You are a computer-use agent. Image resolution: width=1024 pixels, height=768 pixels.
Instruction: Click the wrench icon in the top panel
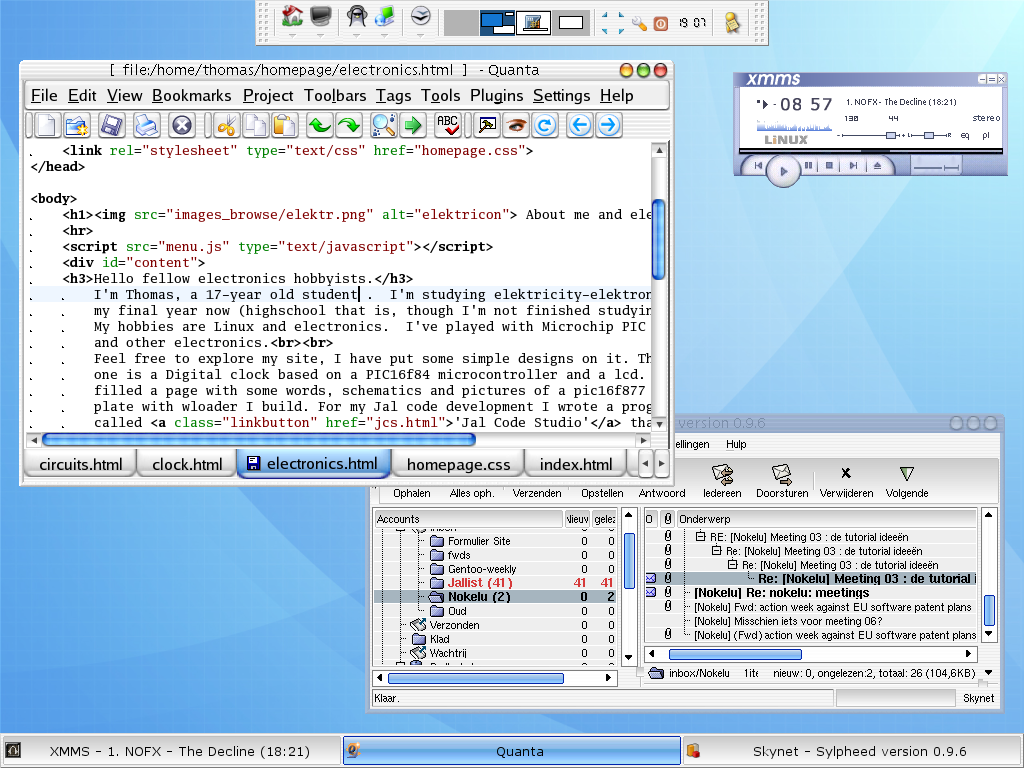click(x=639, y=24)
